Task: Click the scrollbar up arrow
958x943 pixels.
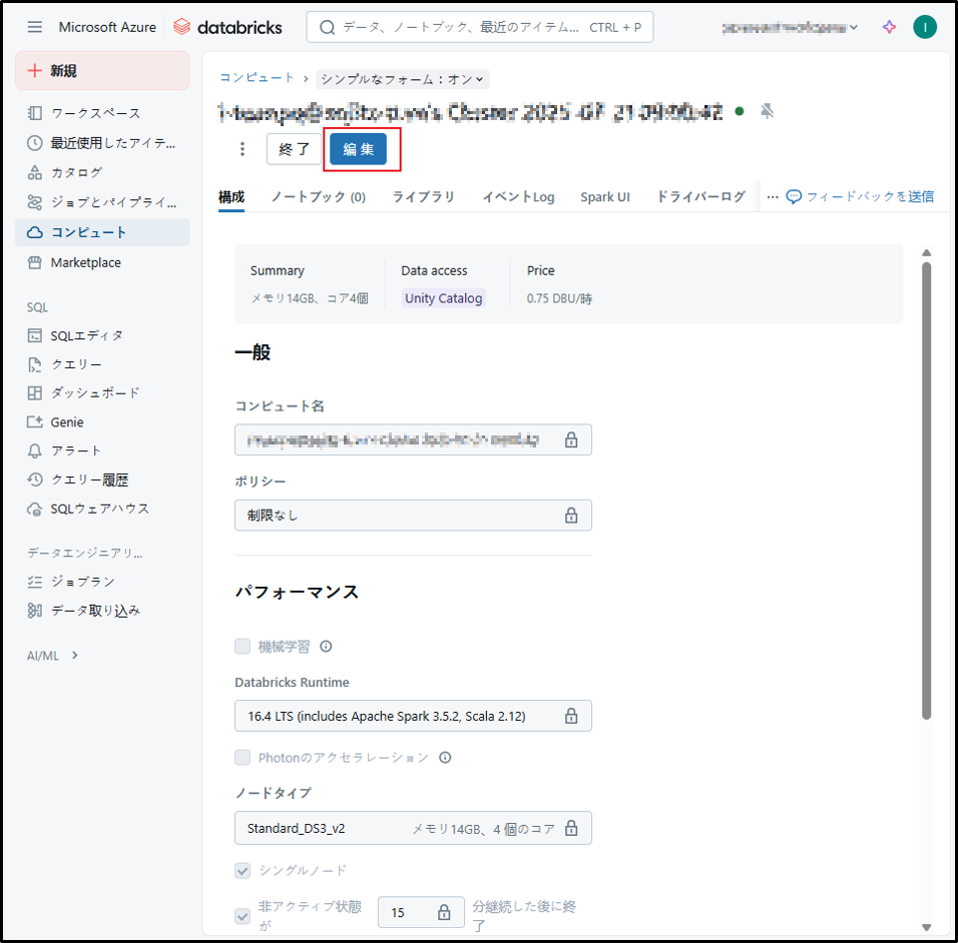Action: click(x=926, y=252)
